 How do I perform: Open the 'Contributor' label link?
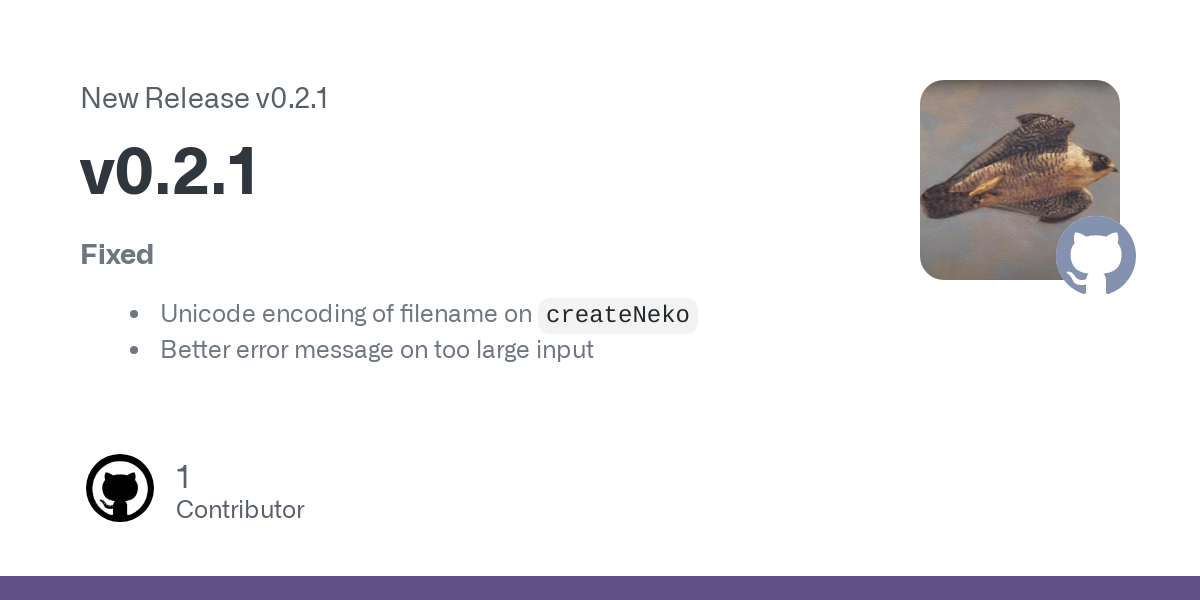pyautogui.click(x=240, y=510)
